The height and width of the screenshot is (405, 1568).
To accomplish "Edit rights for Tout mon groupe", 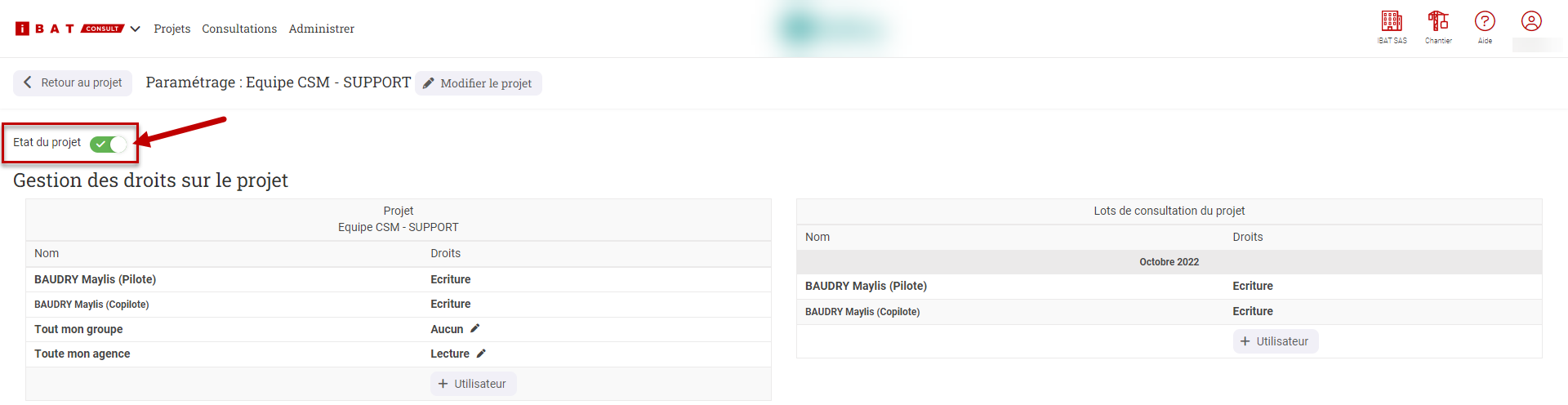I will (474, 328).
